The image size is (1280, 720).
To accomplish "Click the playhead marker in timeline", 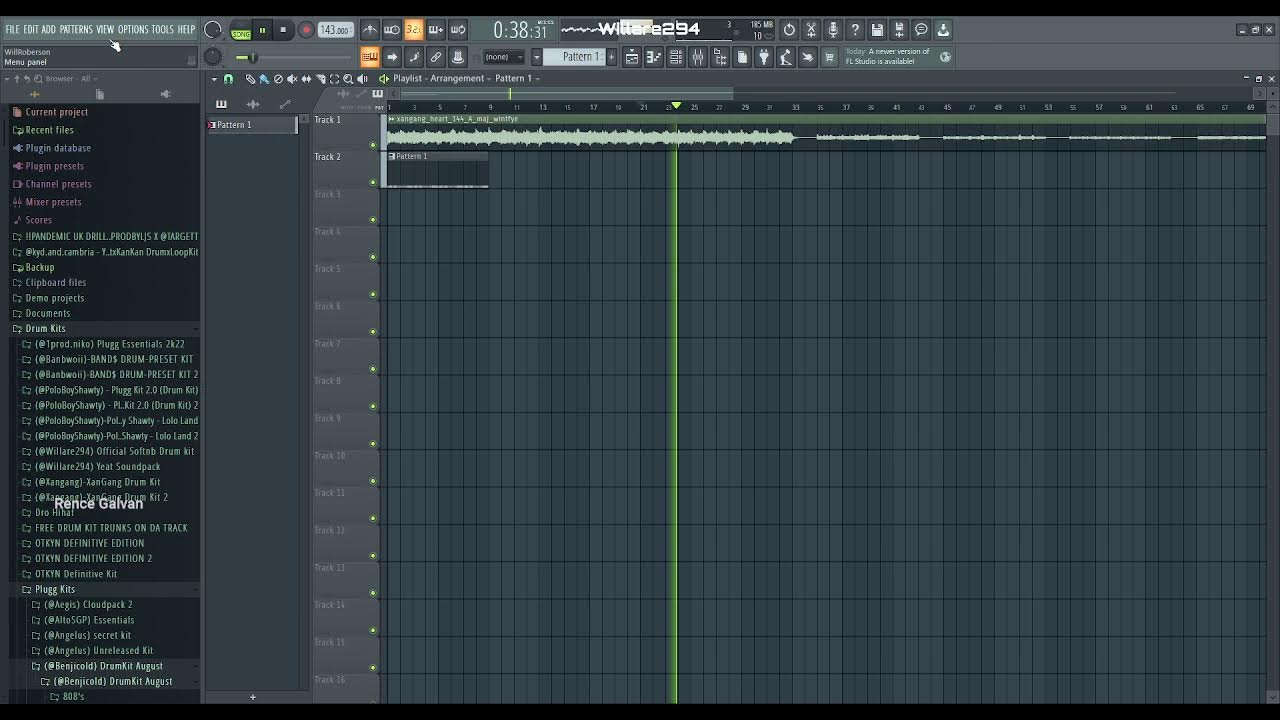I will point(676,105).
